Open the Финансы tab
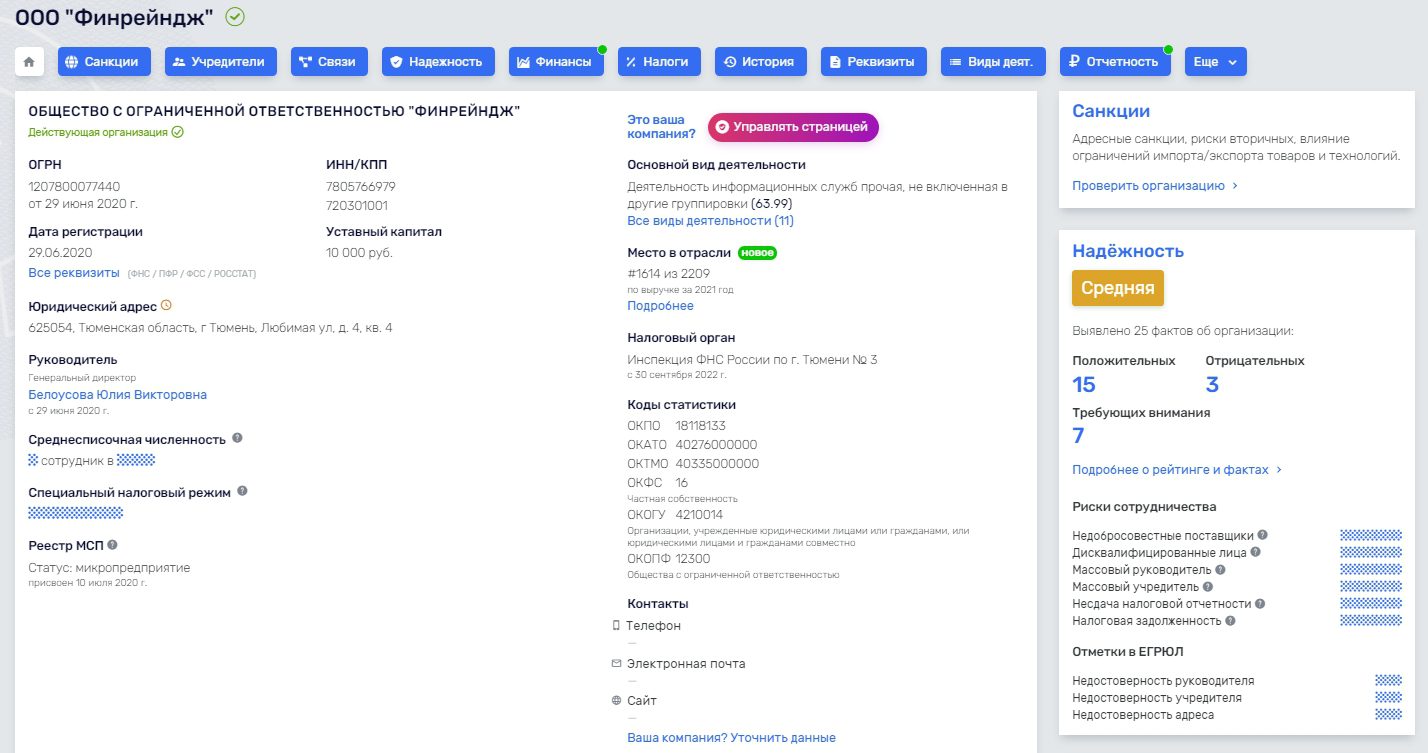 (x=555, y=62)
